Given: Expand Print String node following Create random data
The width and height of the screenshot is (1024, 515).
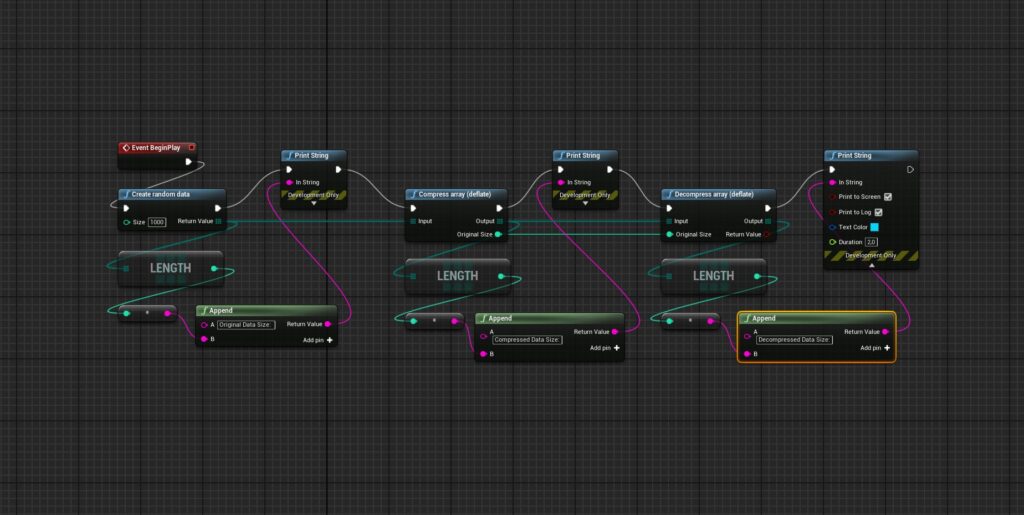Looking at the screenshot, I should pyautogui.click(x=314, y=202).
